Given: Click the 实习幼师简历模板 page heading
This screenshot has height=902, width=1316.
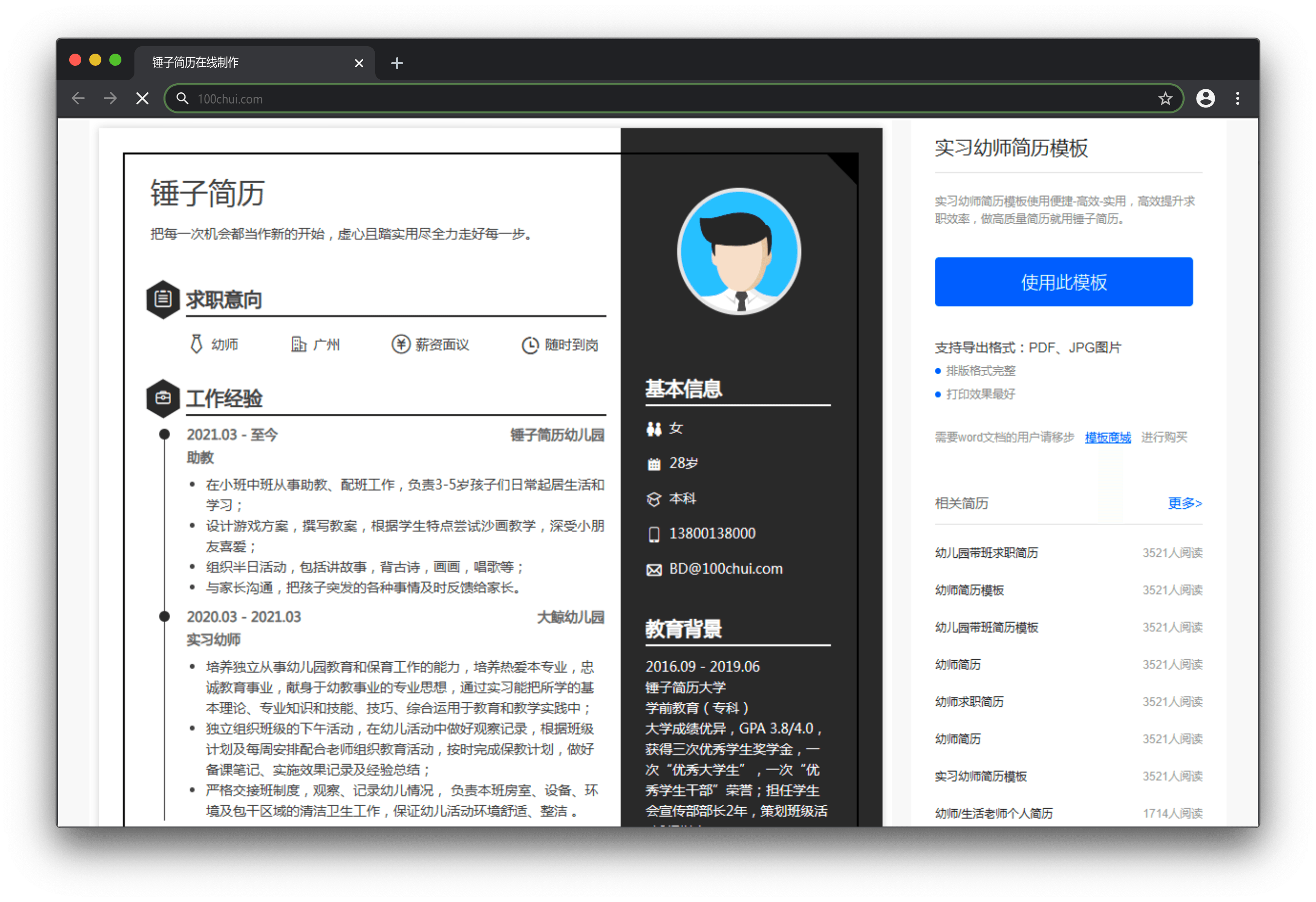Looking at the screenshot, I should 1012,147.
